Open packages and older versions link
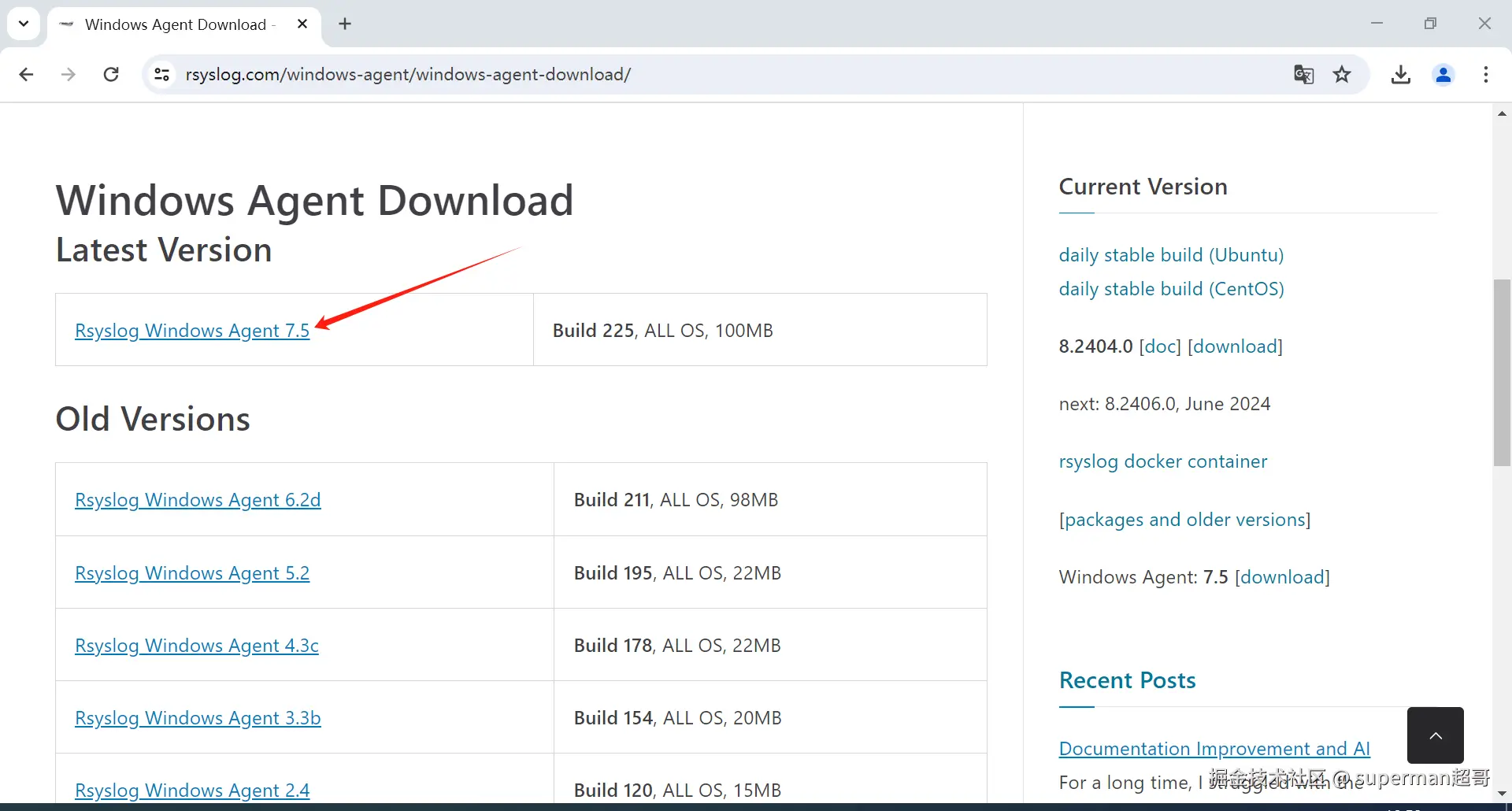The height and width of the screenshot is (811, 1512). (x=1184, y=520)
